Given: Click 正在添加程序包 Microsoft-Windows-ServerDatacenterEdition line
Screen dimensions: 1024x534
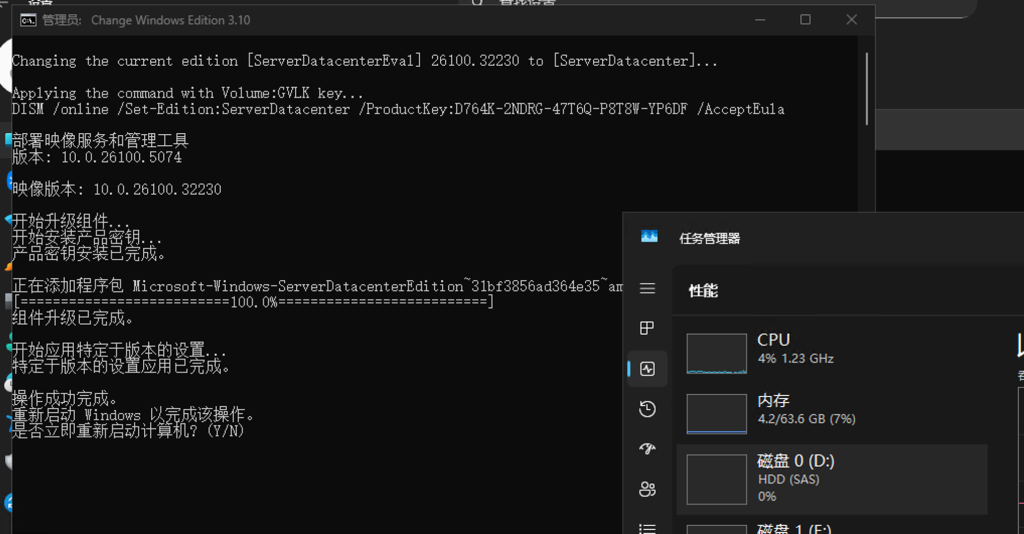Looking at the screenshot, I should click(317, 286).
